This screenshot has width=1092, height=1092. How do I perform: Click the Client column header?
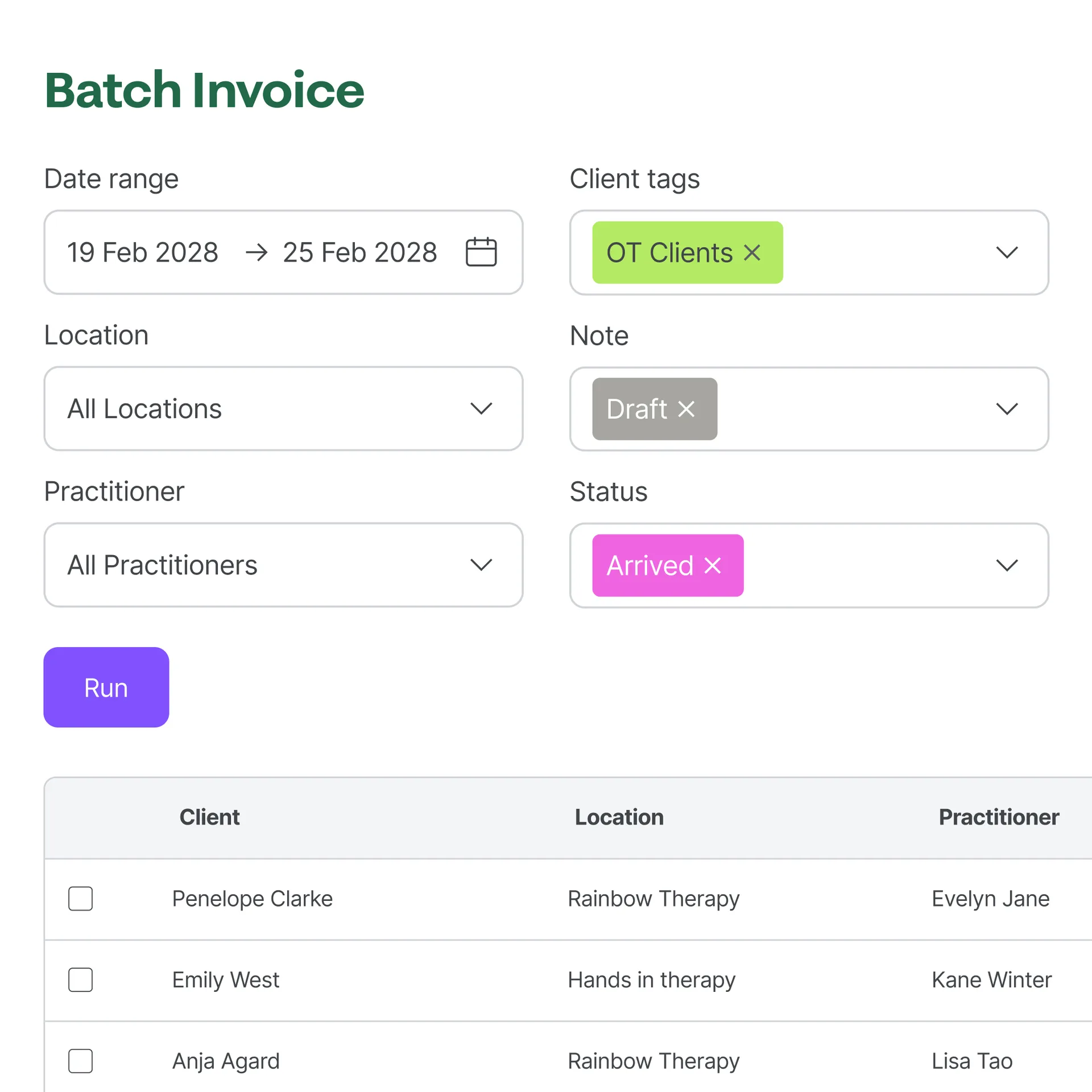[x=209, y=817]
